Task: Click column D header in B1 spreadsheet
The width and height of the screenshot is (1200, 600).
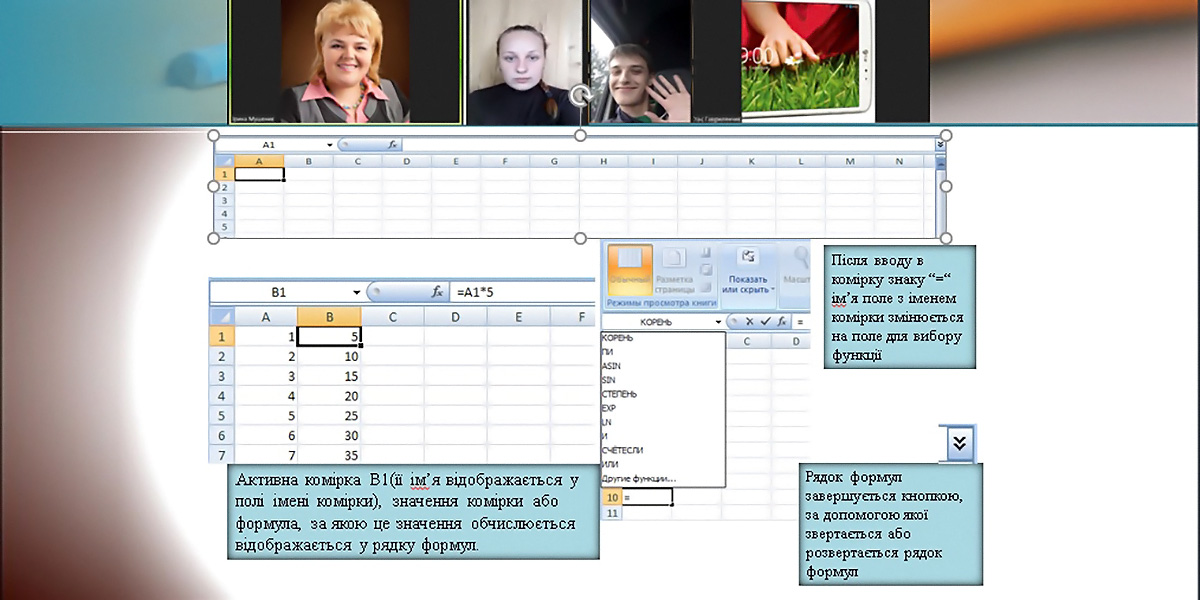Action: tap(455, 317)
